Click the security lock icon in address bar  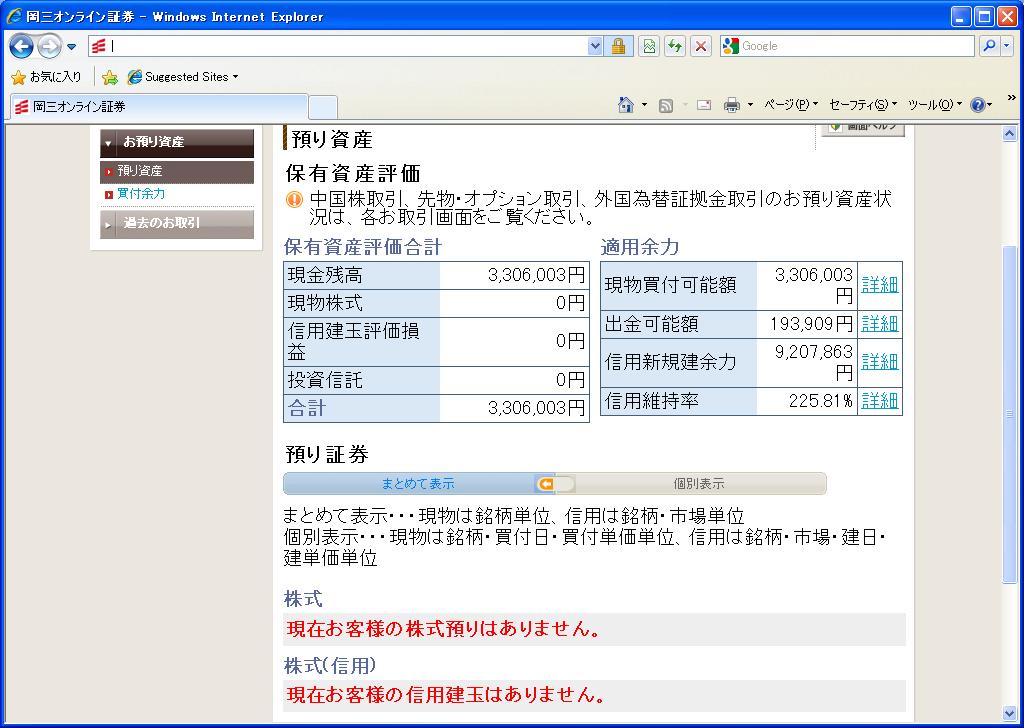coord(619,46)
